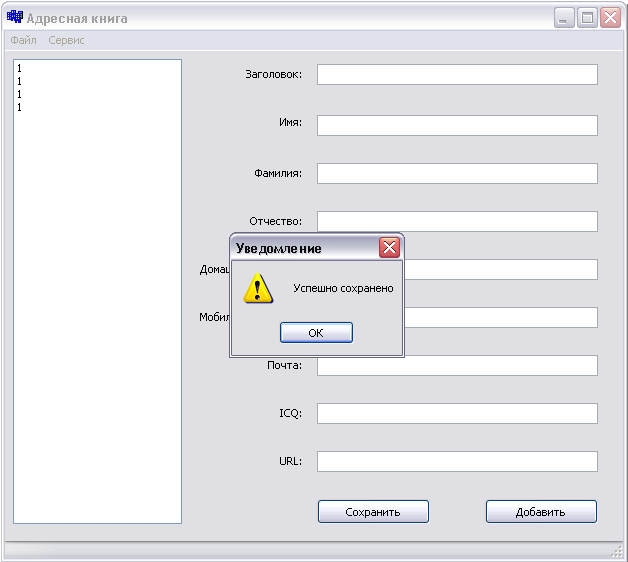Close the Уведомление dialog with its X
This screenshot has width=628, height=562.
pyautogui.click(x=389, y=248)
